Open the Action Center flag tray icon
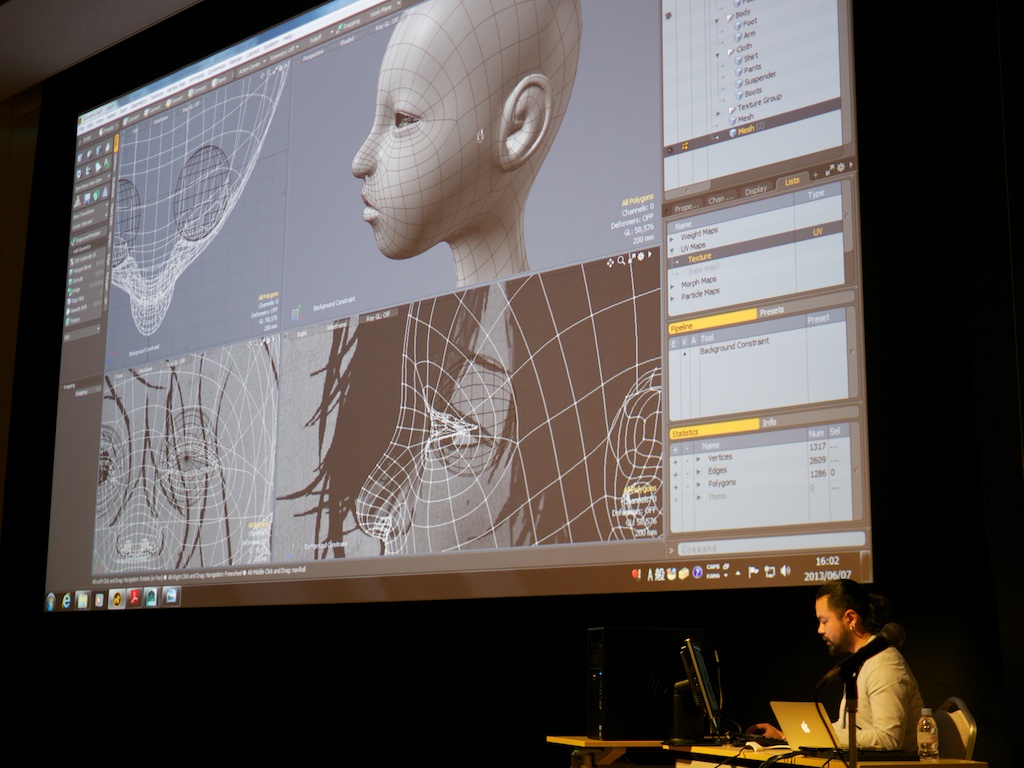Image resolution: width=1024 pixels, height=768 pixels. [753, 572]
